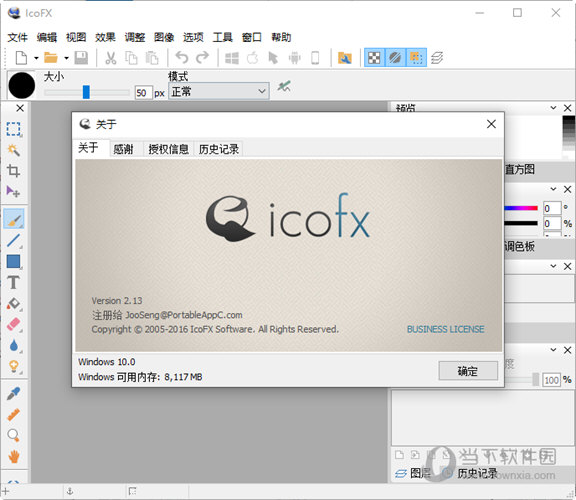Viewport: 576px width, 500px height.
Task: Click the cursor creation toolbar button
Action: [x=273, y=58]
